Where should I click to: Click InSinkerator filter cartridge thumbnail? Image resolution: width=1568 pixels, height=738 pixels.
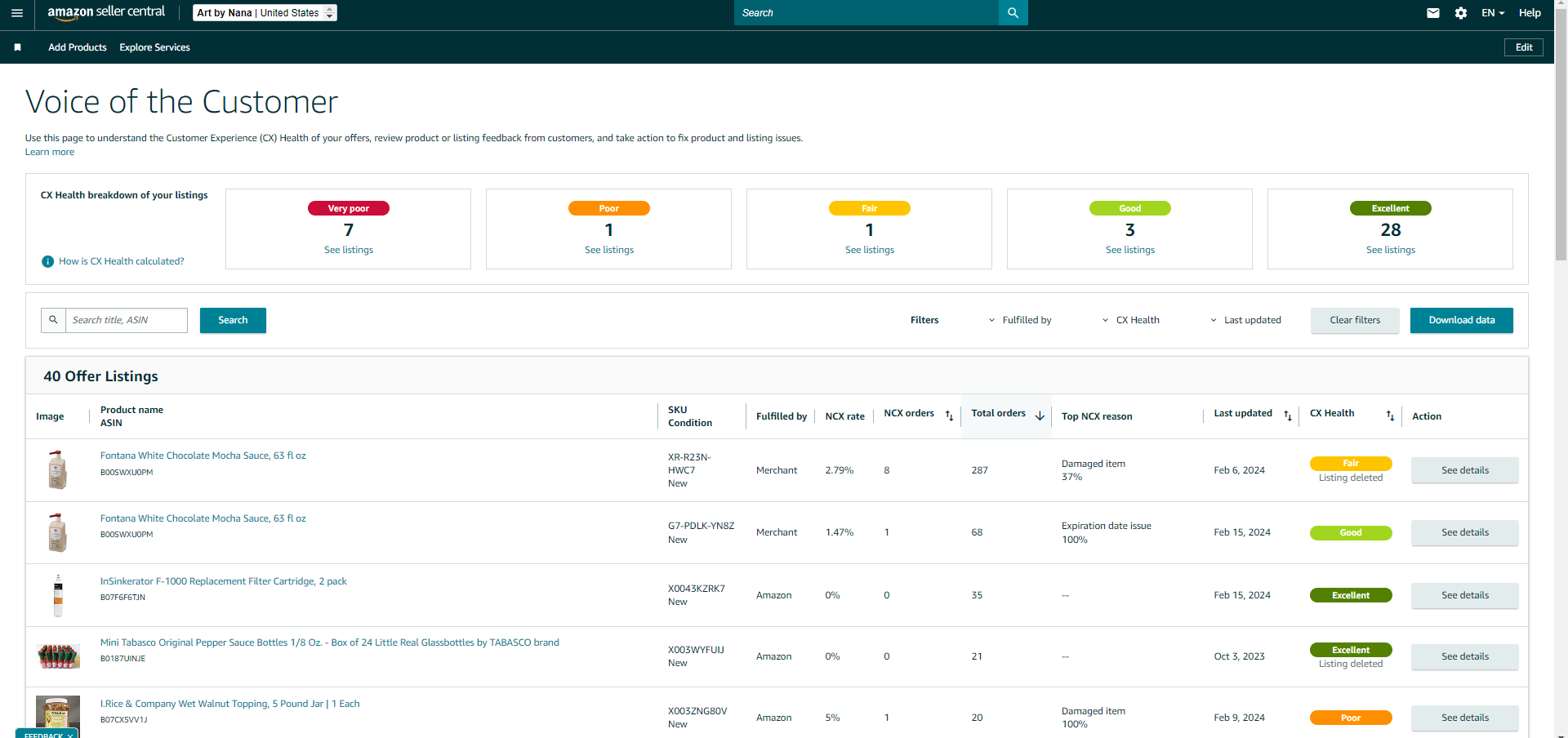pyautogui.click(x=58, y=595)
